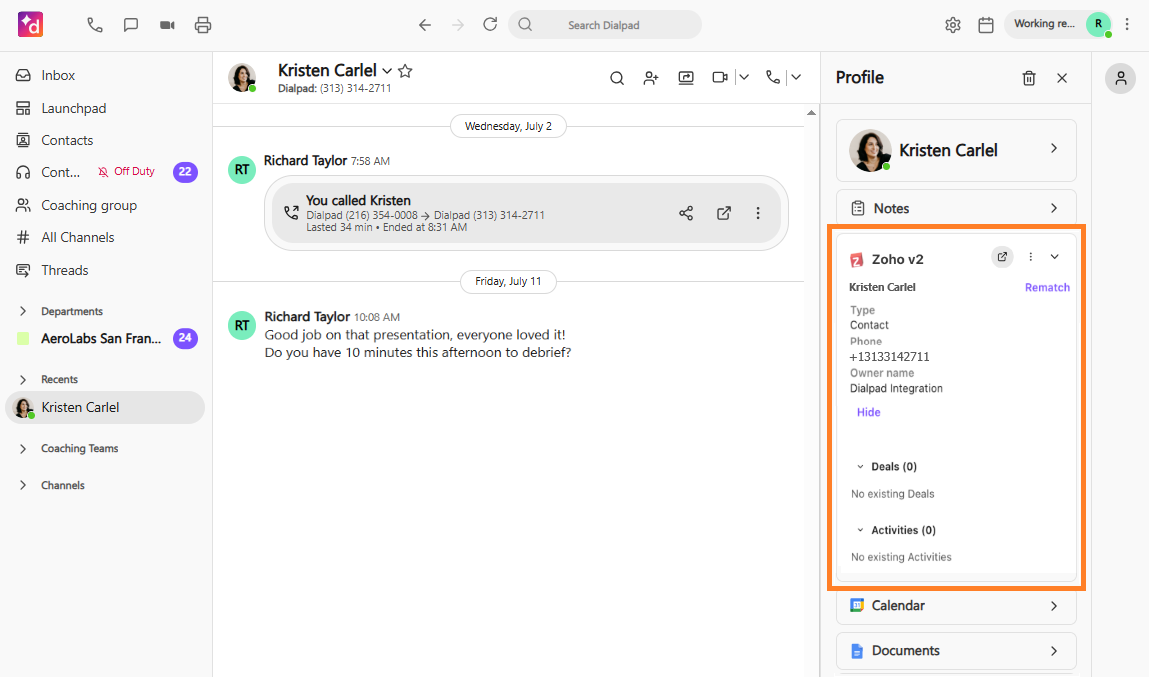Click the phone value +13133142711
The width and height of the screenshot is (1149, 677).
point(890,357)
